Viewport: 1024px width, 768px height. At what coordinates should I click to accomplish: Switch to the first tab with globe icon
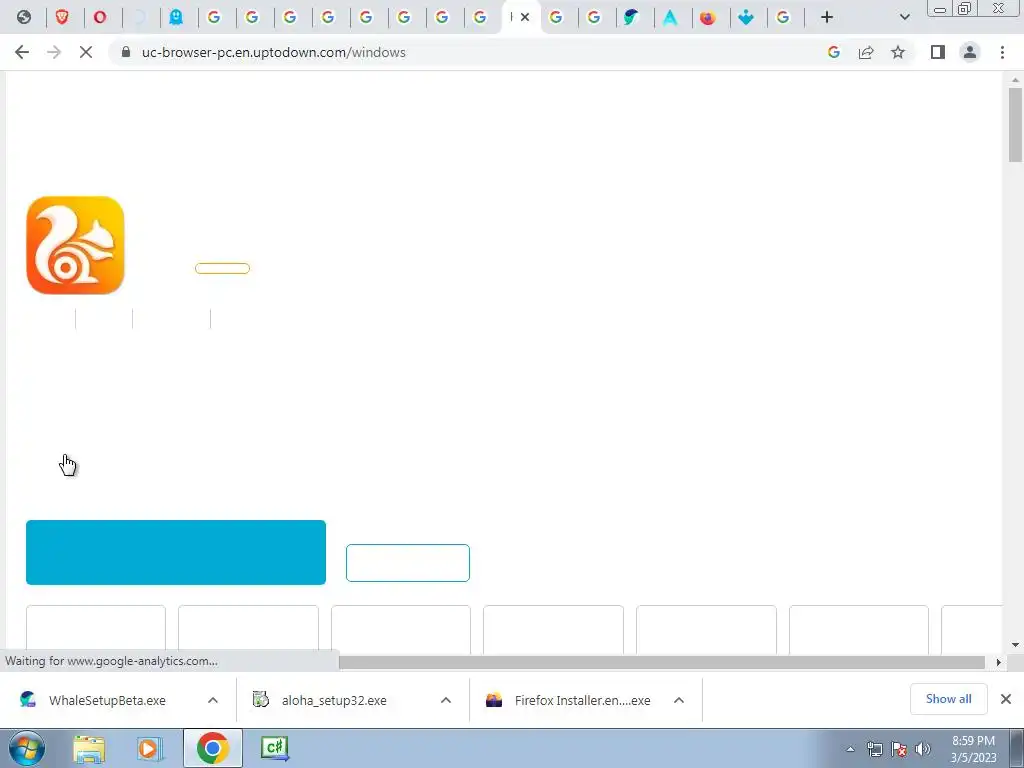24,18
